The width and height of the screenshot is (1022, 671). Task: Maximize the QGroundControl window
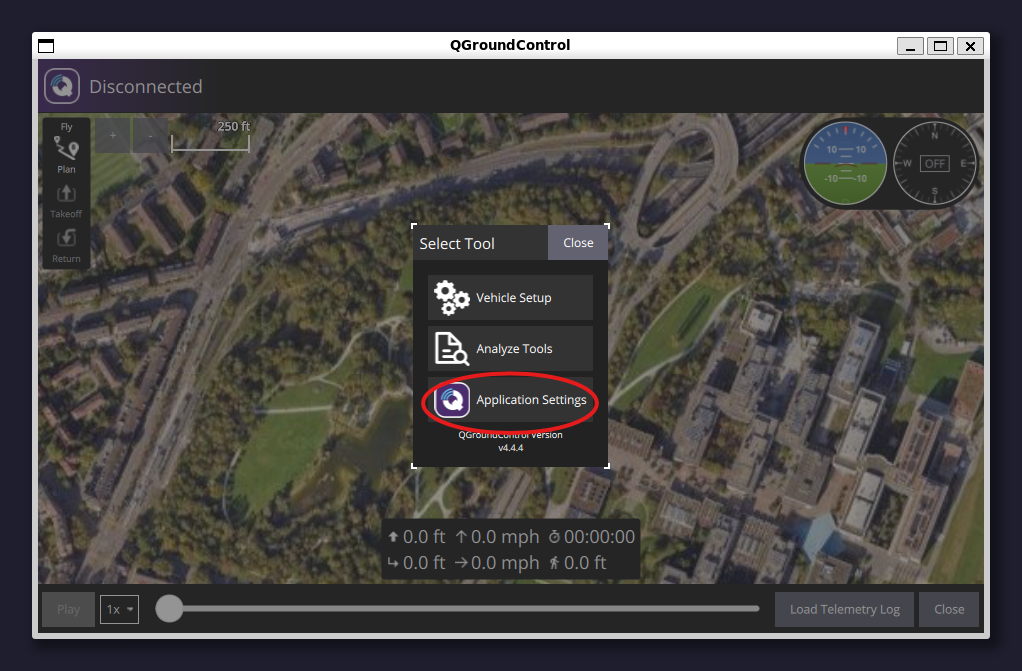coord(940,46)
